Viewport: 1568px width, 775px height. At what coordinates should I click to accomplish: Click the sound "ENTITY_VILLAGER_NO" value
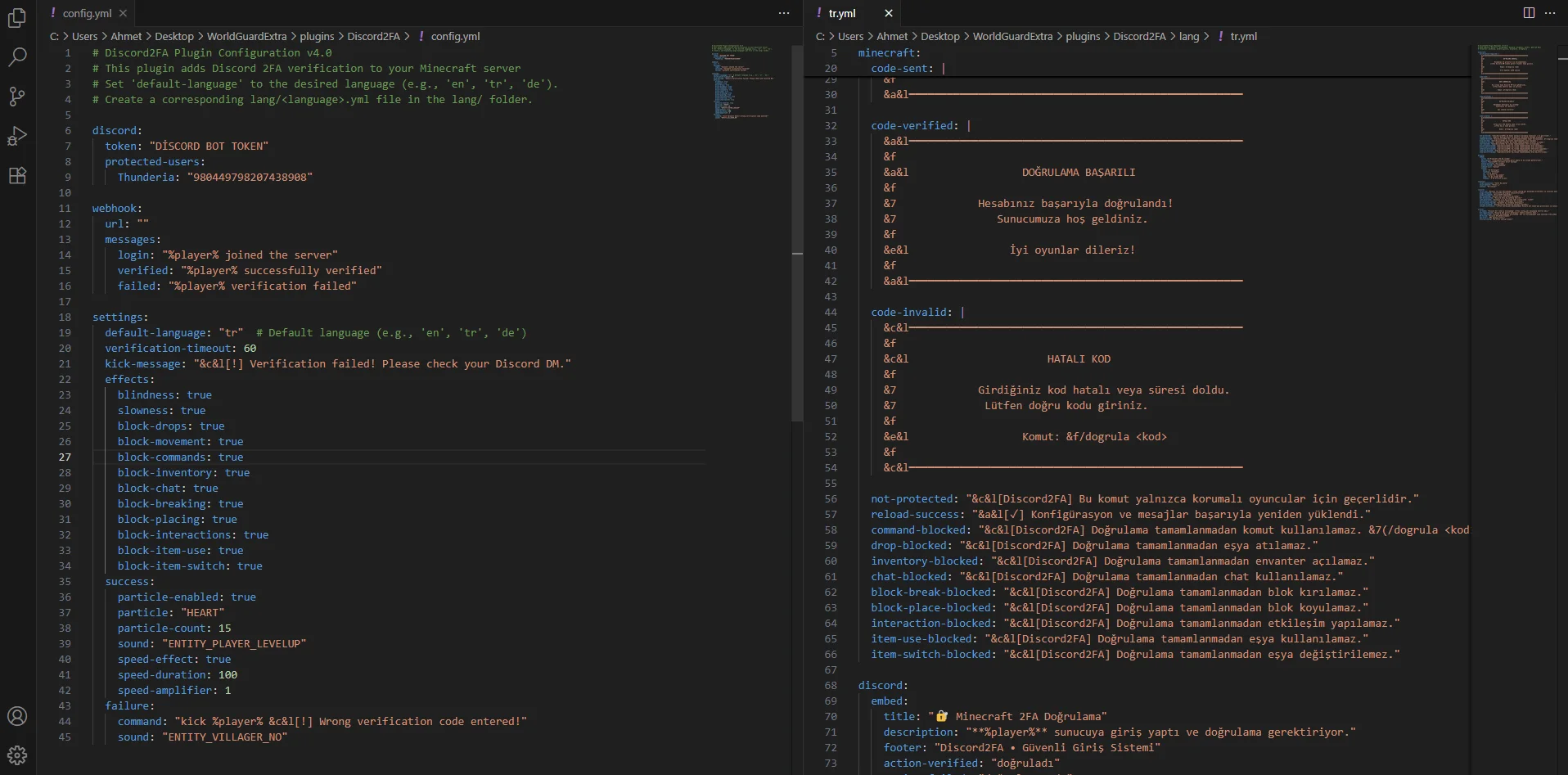pos(224,737)
